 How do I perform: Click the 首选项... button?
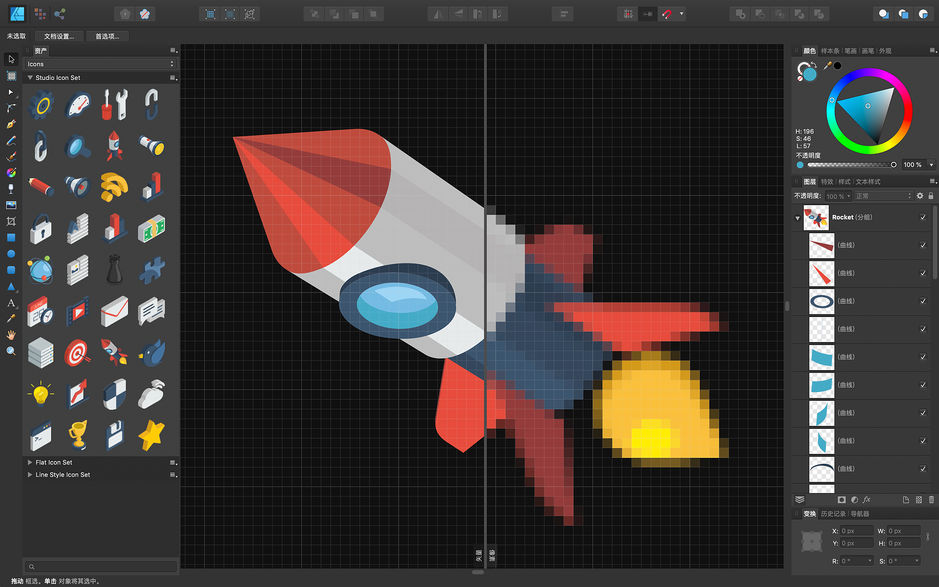point(107,37)
